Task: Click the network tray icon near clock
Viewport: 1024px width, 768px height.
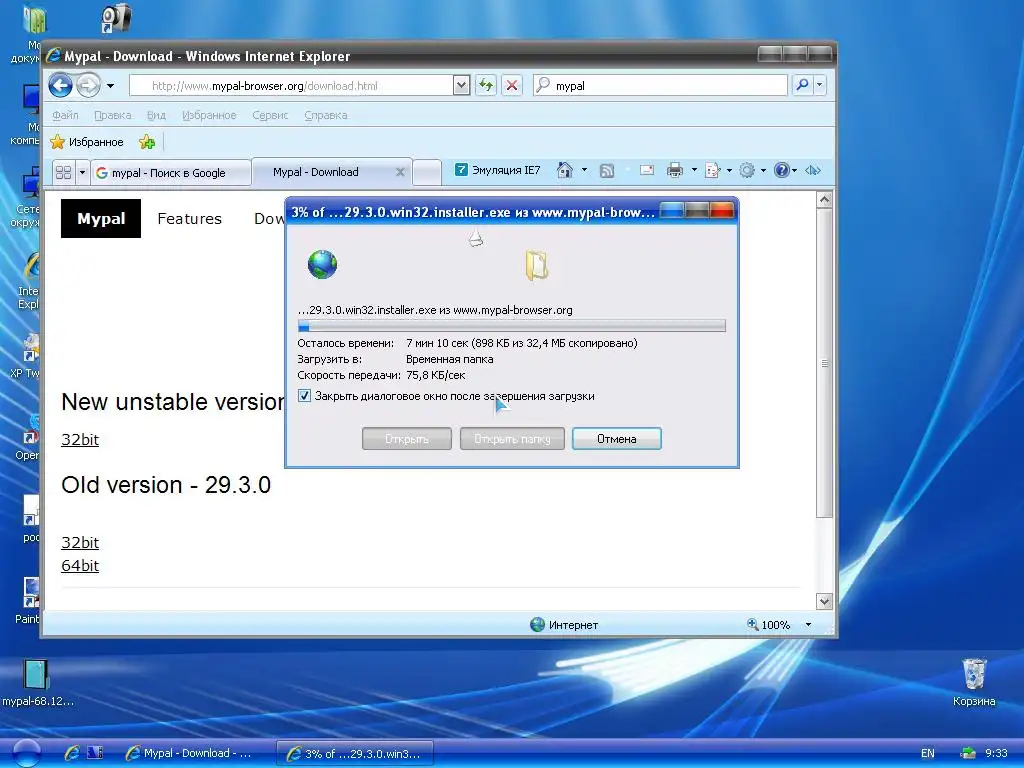Action: point(968,753)
